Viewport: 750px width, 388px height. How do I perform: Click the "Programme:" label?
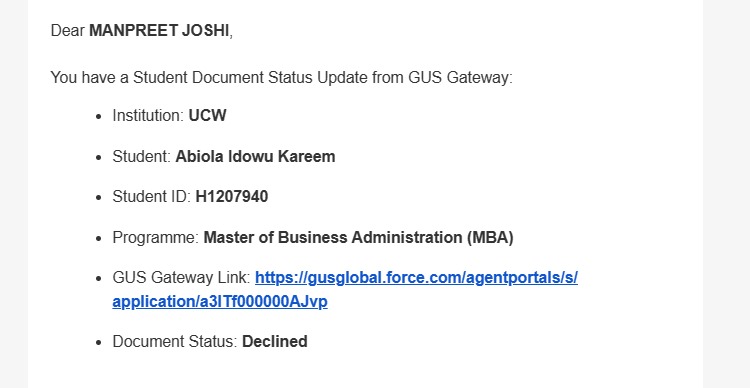tap(156, 237)
